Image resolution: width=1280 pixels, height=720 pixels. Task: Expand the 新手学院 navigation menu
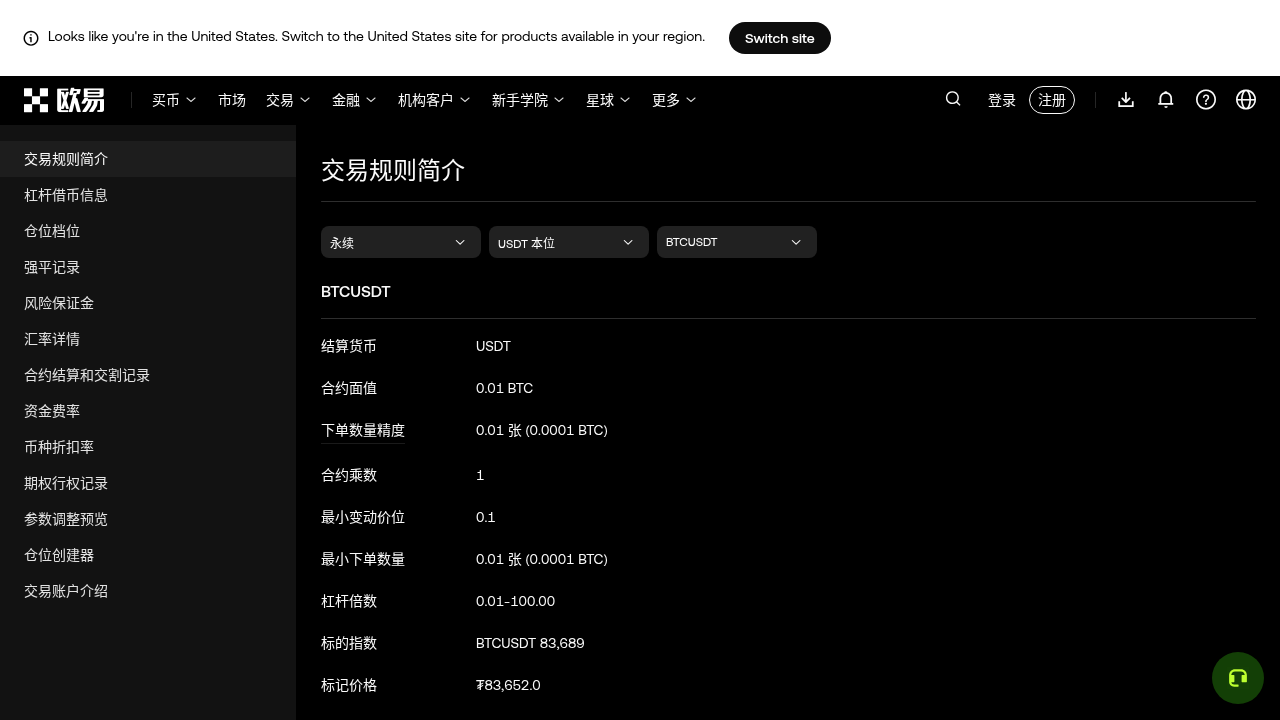(528, 100)
